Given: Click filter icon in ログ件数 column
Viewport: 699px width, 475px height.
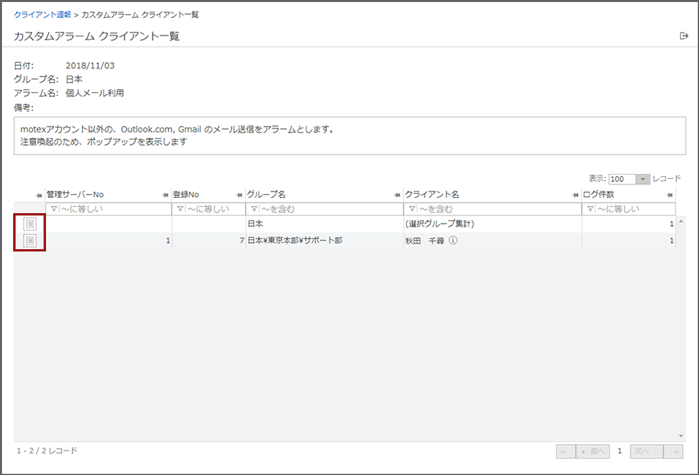Looking at the screenshot, I should [589, 209].
